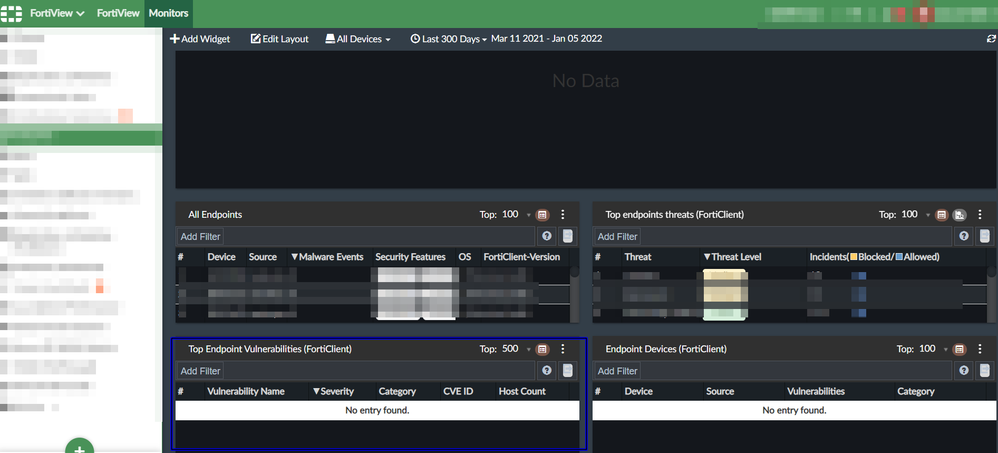Click the Add Widget button

200,39
